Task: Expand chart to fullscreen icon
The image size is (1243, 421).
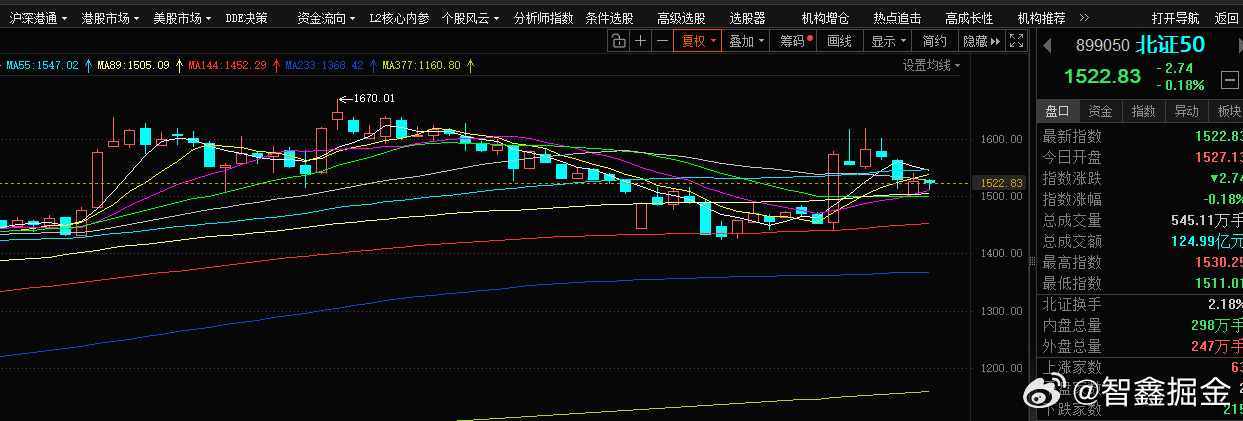Action: [1016, 41]
